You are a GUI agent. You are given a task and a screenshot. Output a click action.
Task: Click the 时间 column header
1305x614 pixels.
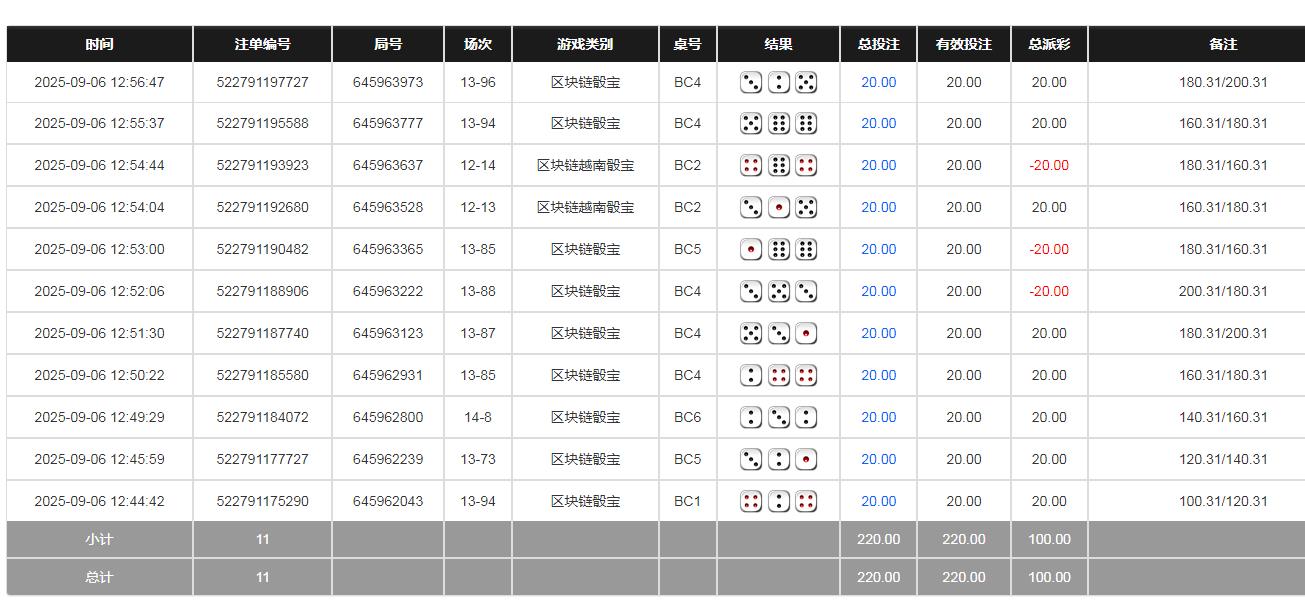click(100, 44)
